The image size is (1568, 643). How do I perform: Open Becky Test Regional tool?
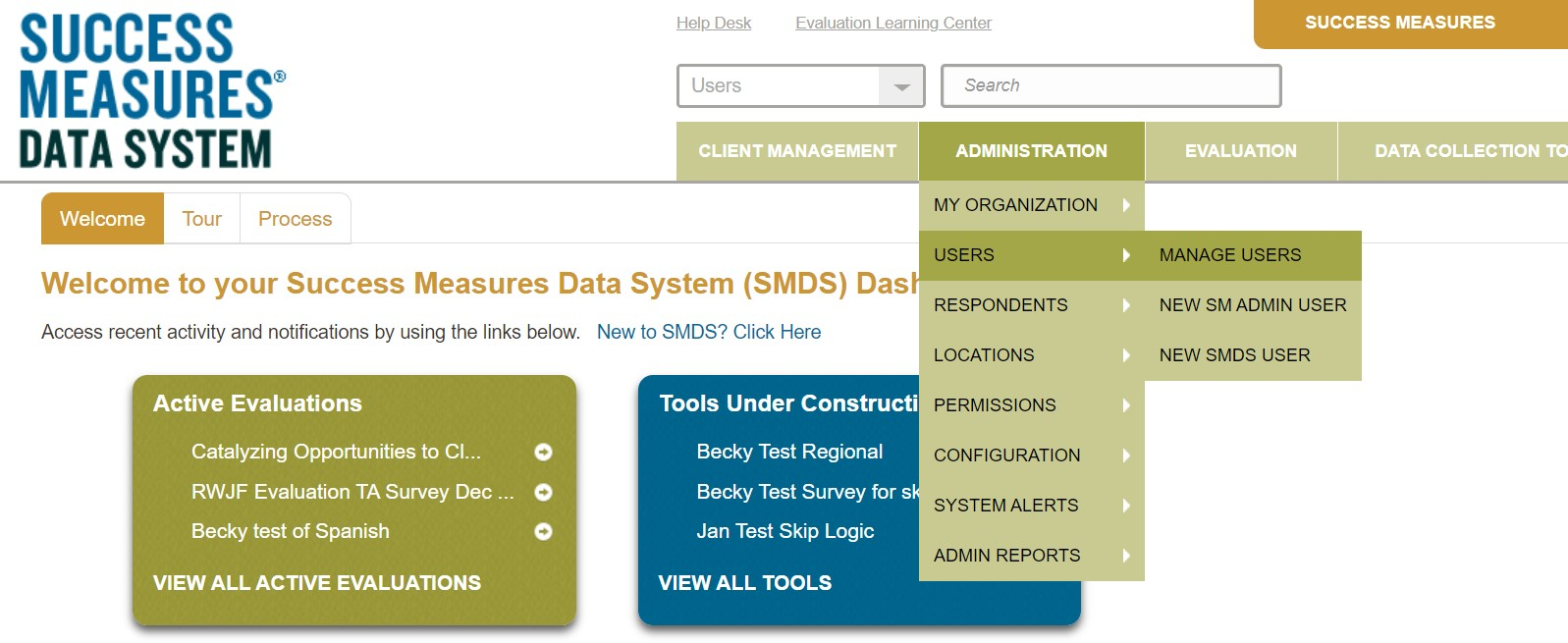click(x=789, y=452)
